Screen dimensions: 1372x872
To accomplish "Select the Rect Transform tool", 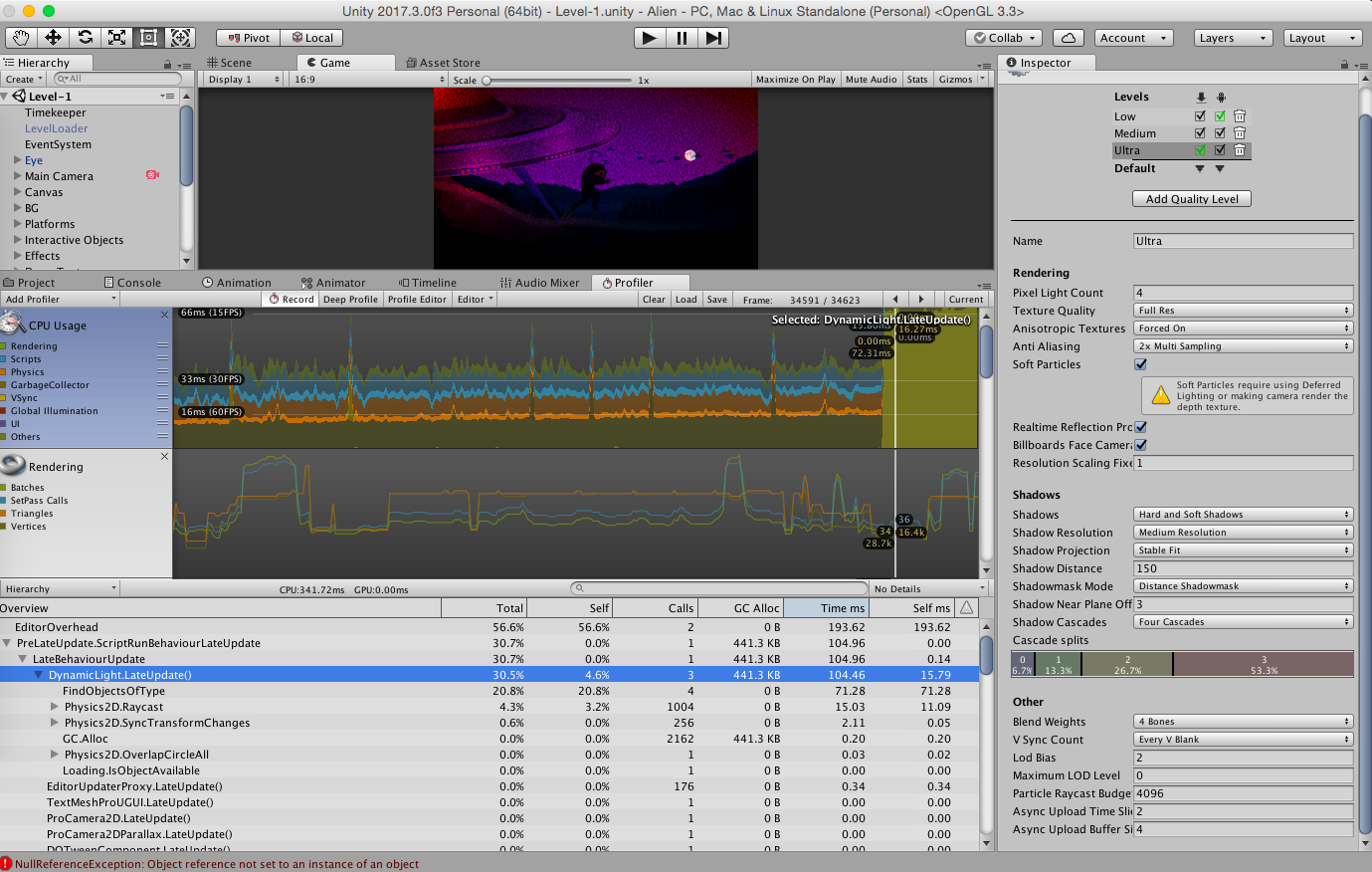I will pyautogui.click(x=148, y=38).
